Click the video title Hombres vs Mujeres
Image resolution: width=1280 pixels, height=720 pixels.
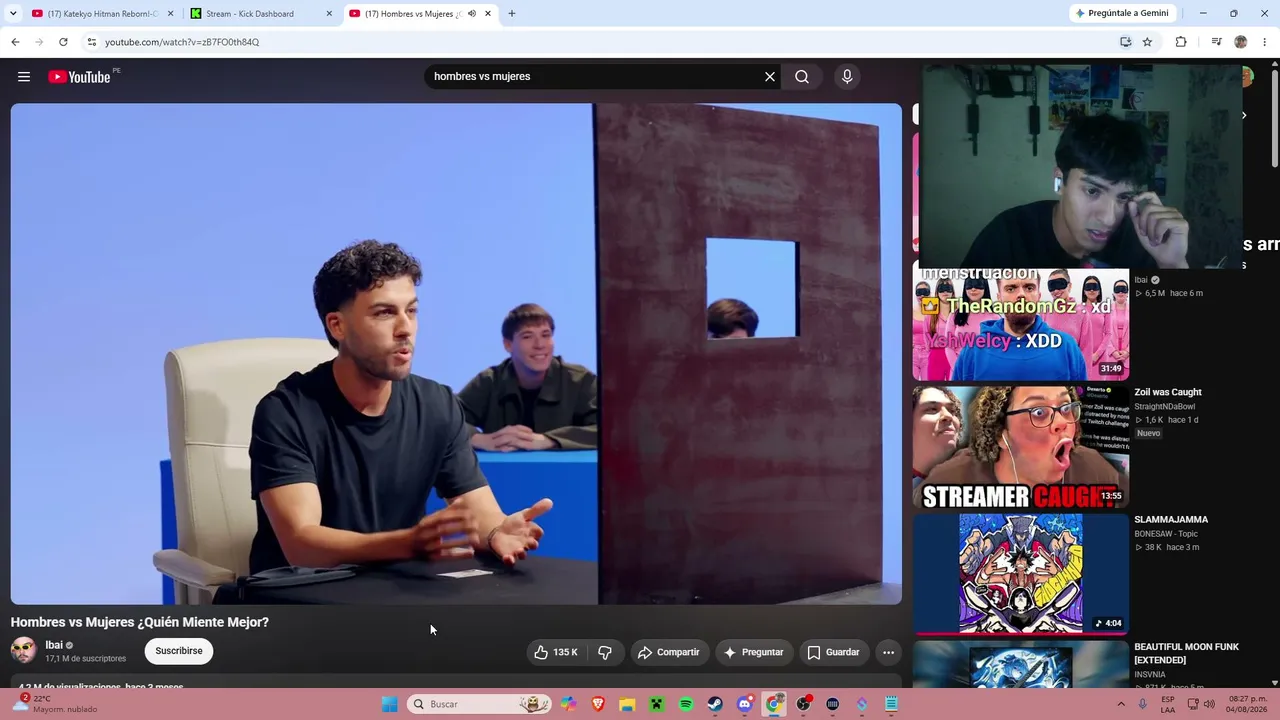click(140, 622)
